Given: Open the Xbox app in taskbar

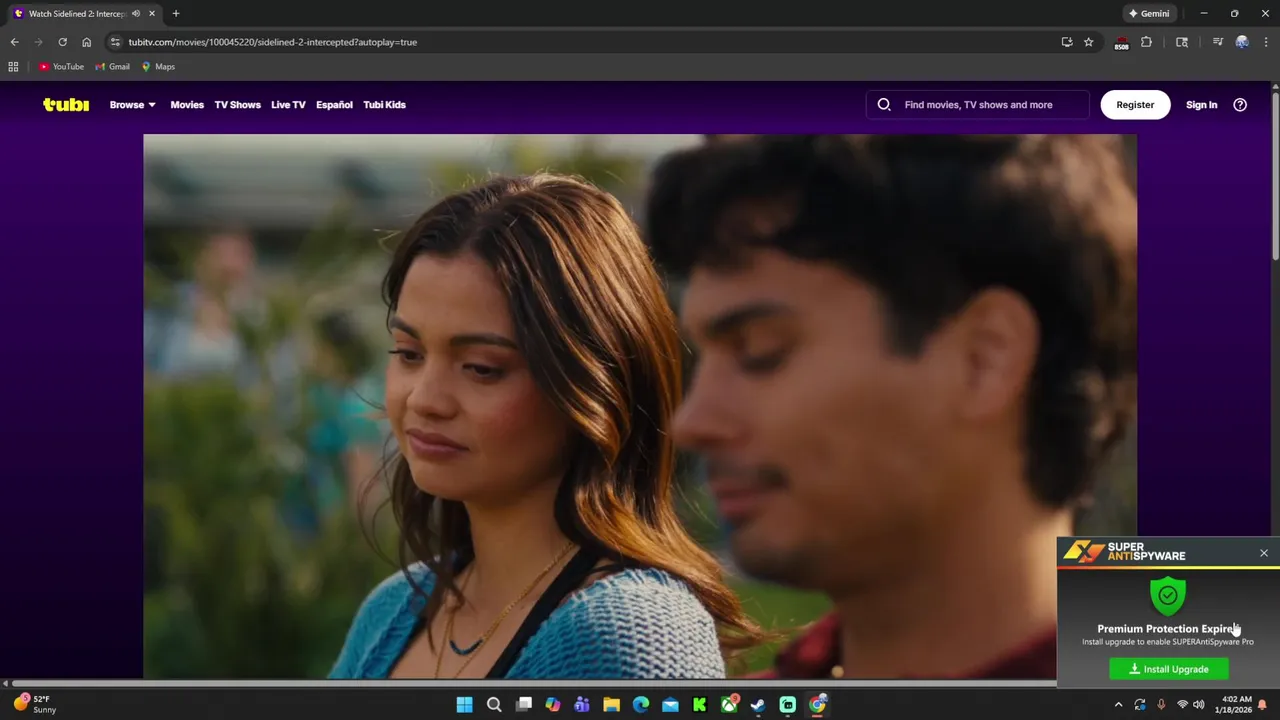Looking at the screenshot, I should pyautogui.click(x=729, y=705).
